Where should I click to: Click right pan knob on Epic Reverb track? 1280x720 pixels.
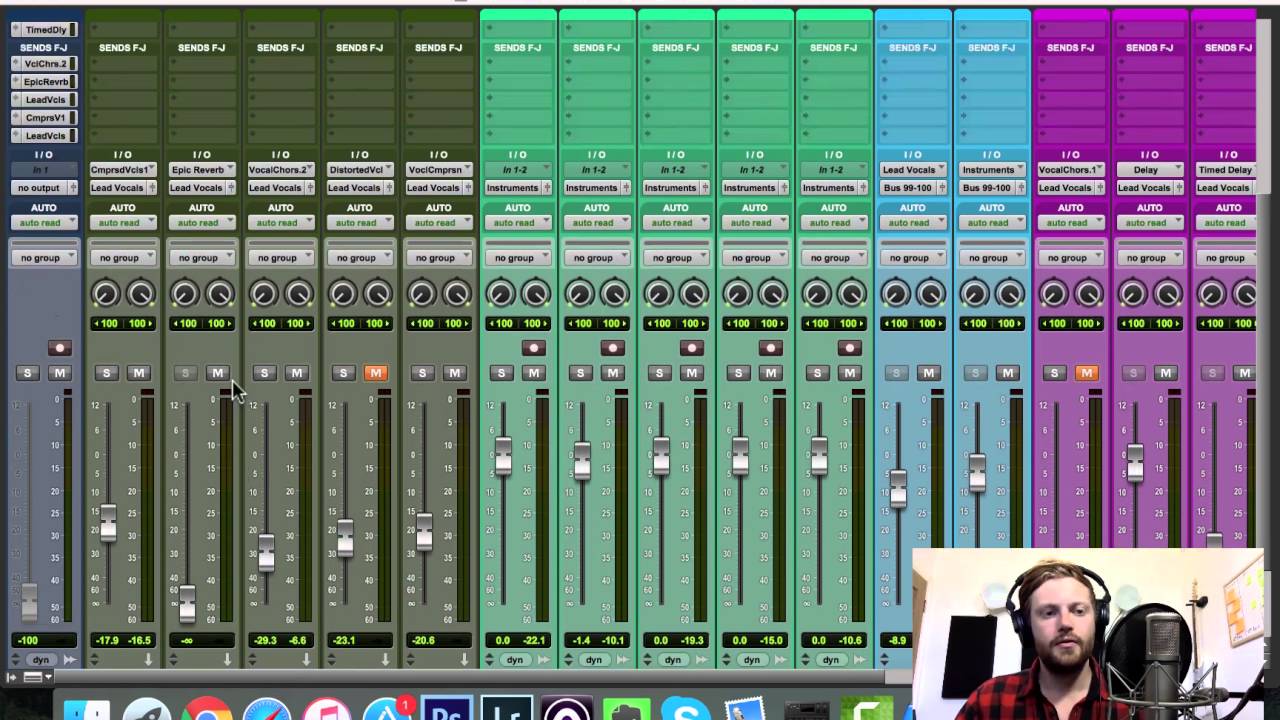point(219,294)
